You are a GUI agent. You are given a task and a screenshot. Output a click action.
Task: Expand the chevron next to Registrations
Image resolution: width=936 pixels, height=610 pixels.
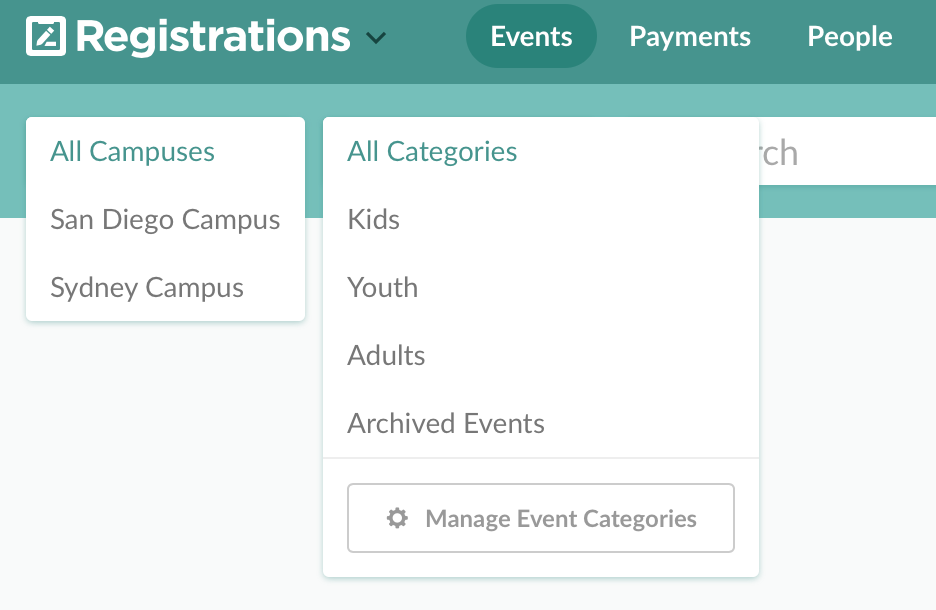click(x=376, y=38)
